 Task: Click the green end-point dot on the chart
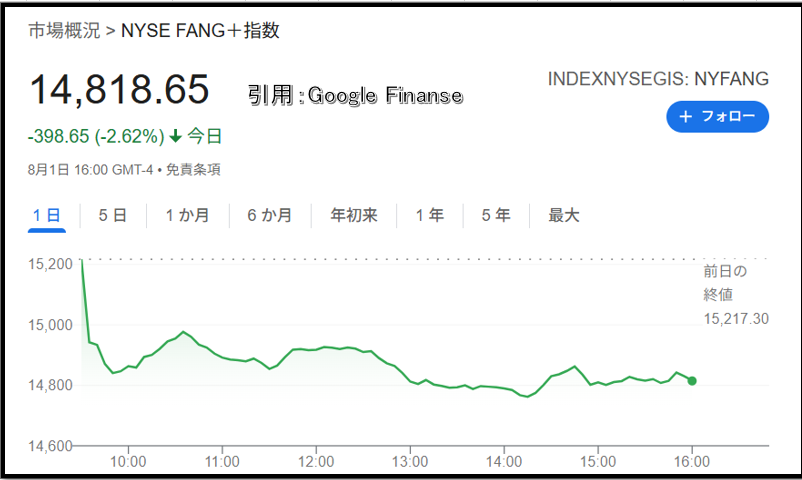click(x=692, y=381)
